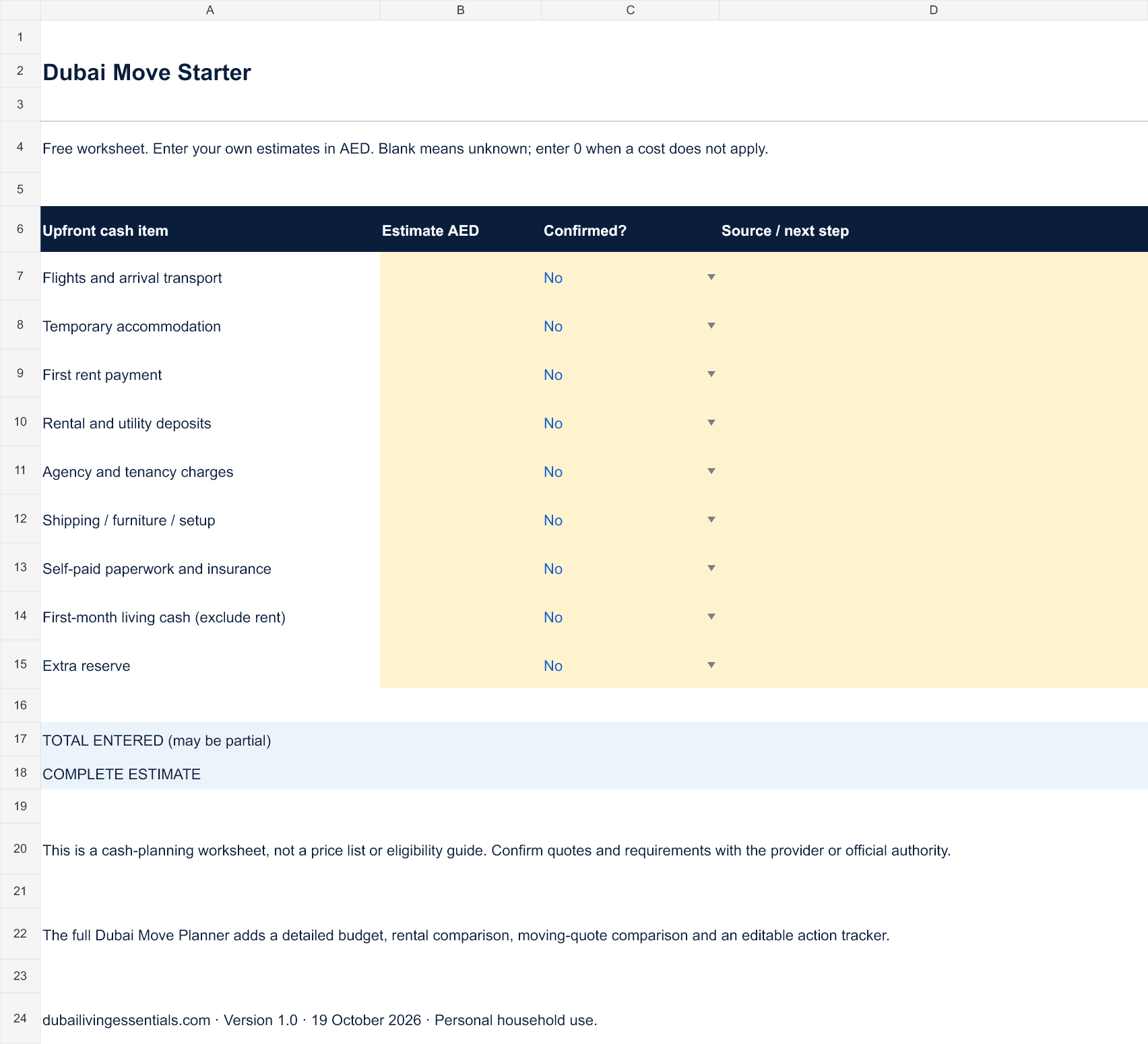Select 'Rental and utility deposits' label cell
The image size is (1148, 1044).
tap(210, 422)
